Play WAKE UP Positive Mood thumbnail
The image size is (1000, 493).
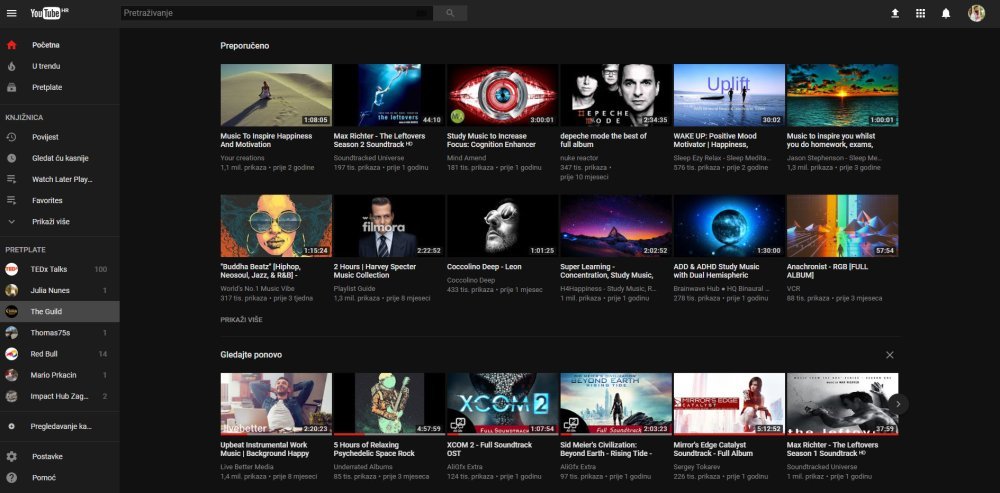[729, 95]
